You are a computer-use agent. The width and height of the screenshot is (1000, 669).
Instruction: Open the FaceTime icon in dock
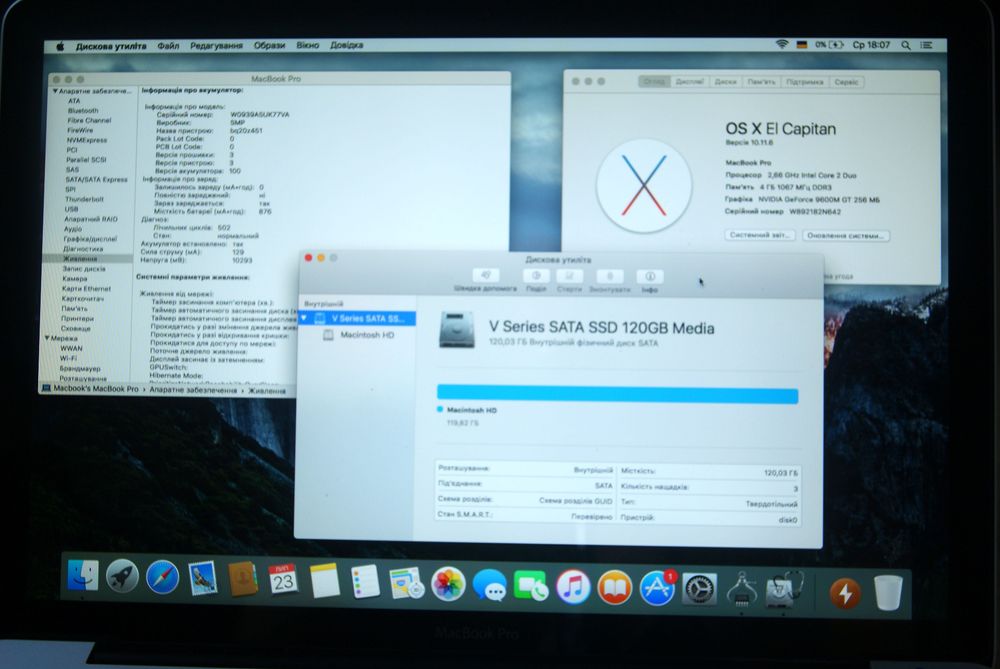click(531, 587)
